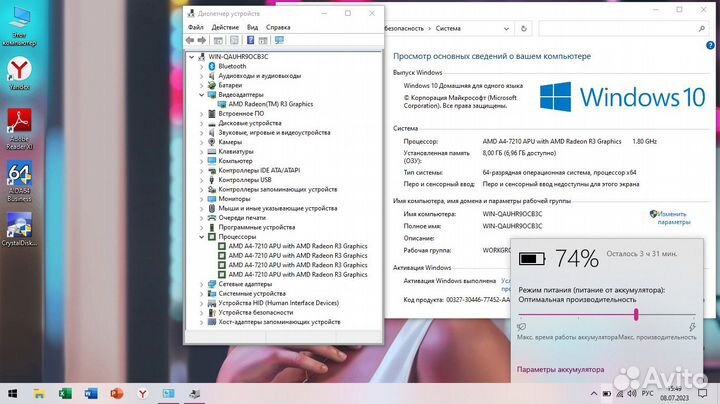This screenshot has height=404, width=720.
Task: Open File Explorer from taskbar
Action: click(x=39, y=393)
